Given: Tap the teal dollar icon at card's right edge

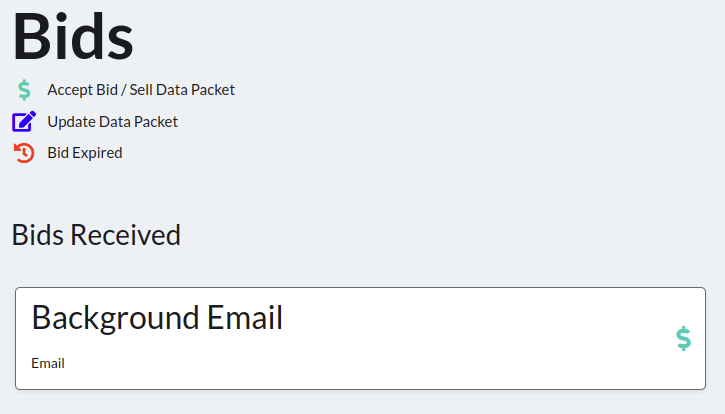Looking at the screenshot, I should [683, 339].
